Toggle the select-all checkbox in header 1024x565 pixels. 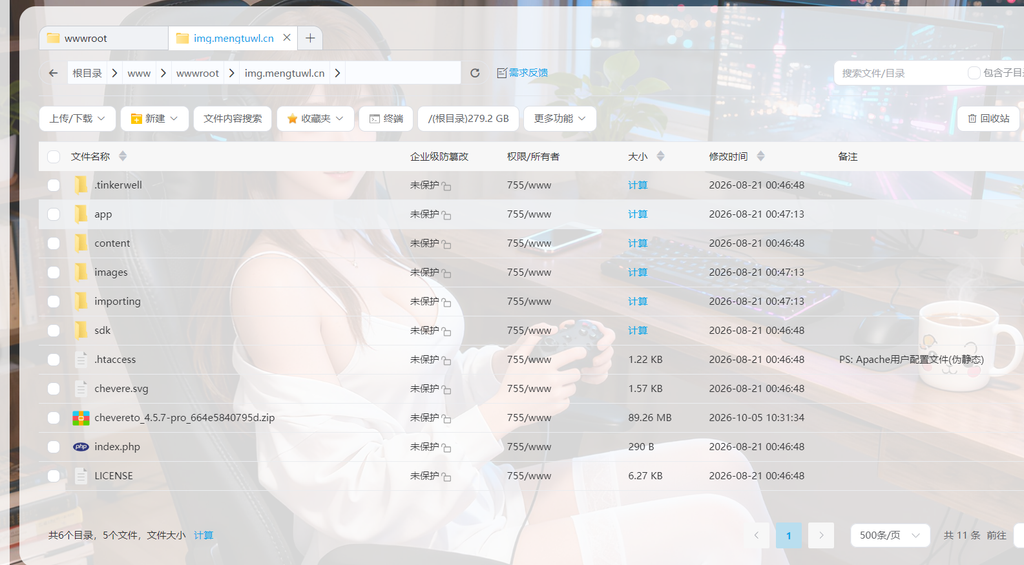click(x=54, y=156)
